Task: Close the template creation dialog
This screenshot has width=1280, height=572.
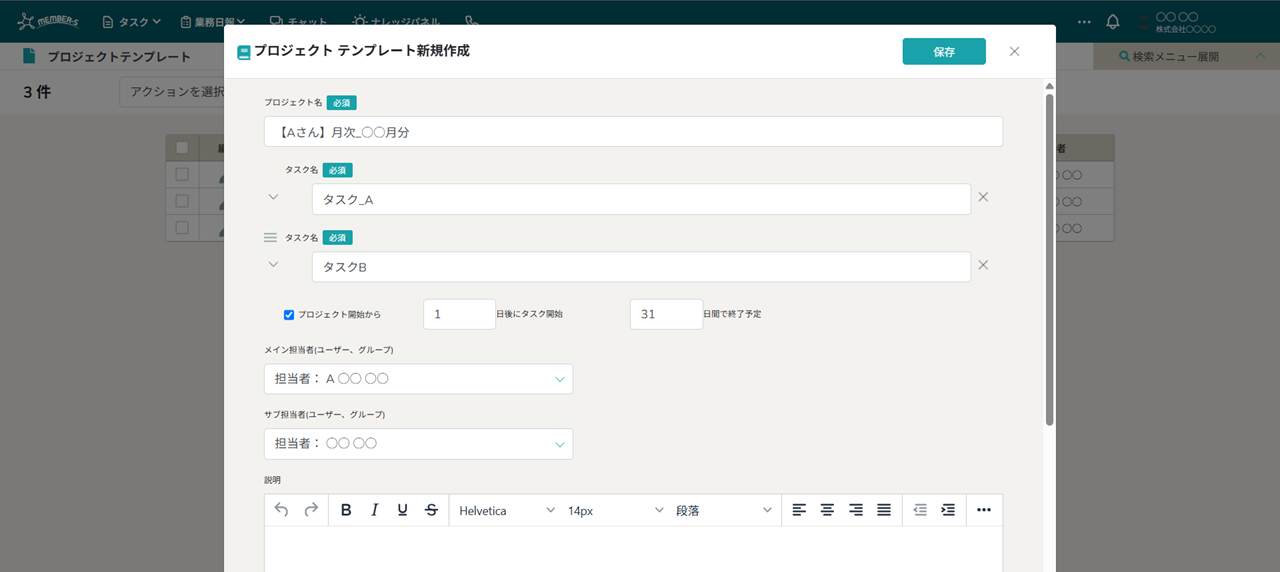Action: pyautogui.click(x=1014, y=51)
